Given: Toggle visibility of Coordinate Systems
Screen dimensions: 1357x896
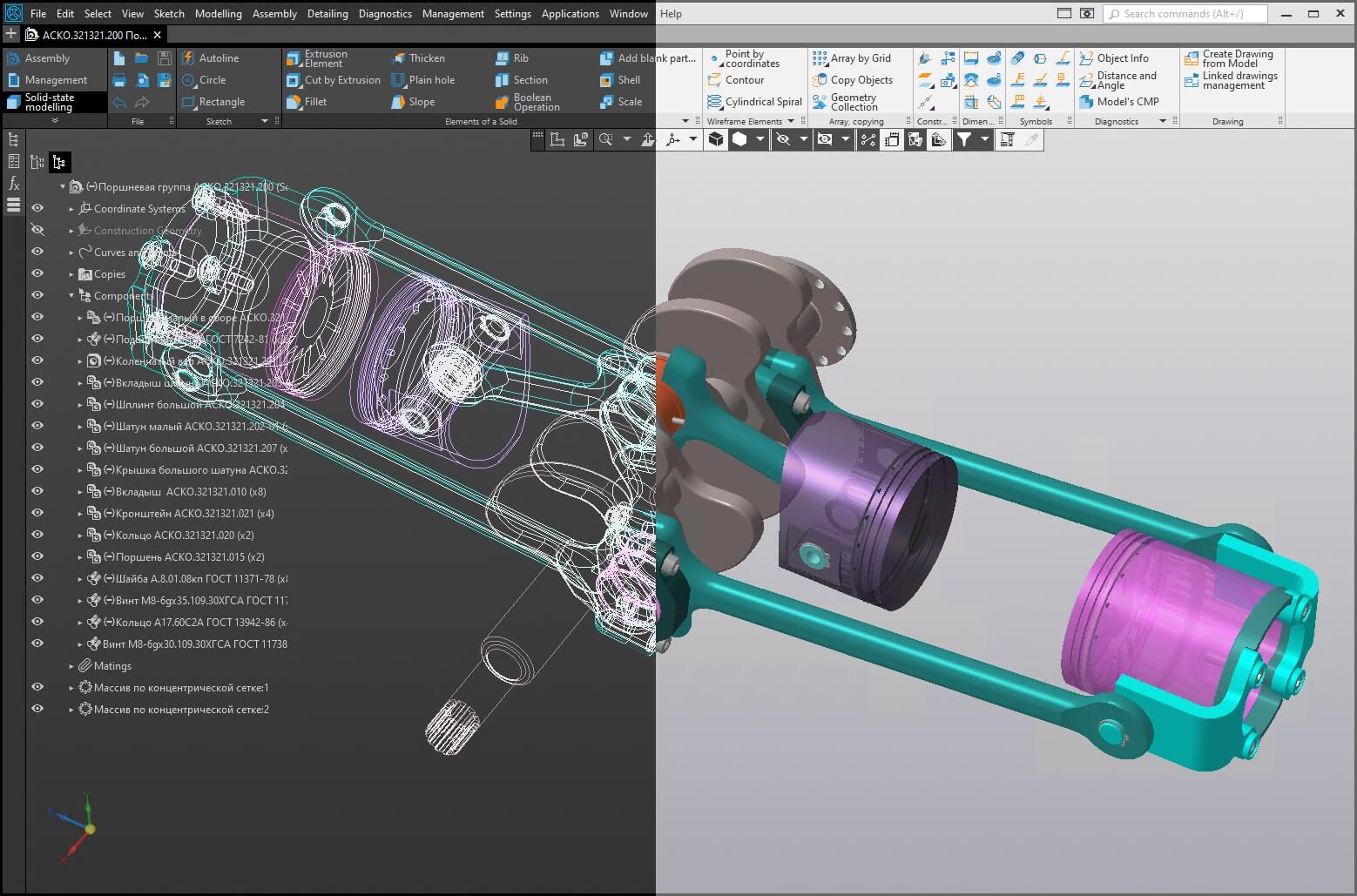Looking at the screenshot, I should pyautogui.click(x=37, y=209).
